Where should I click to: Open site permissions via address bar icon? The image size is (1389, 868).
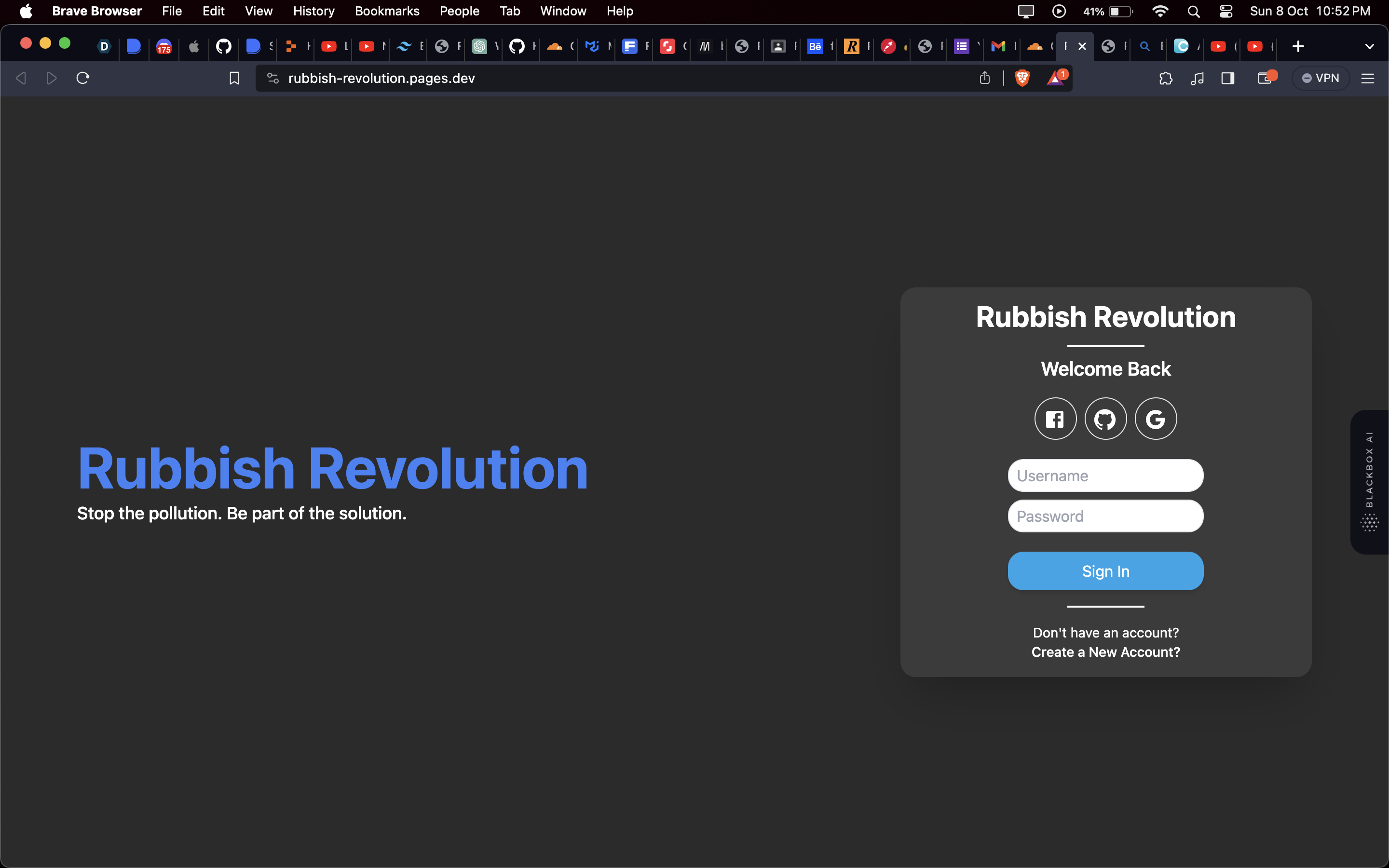[x=272, y=78]
